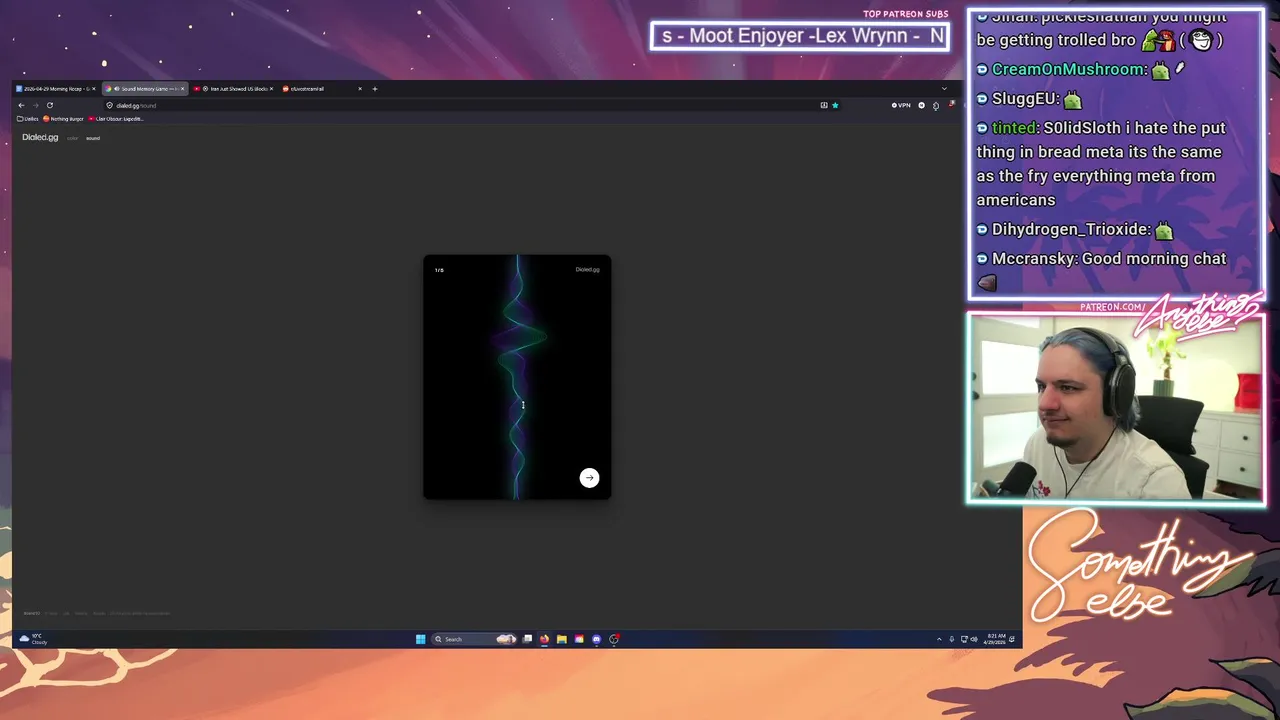Viewport: 1280px width, 720px height.
Task: Open Firefox from the taskbar
Action: [x=544, y=639]
